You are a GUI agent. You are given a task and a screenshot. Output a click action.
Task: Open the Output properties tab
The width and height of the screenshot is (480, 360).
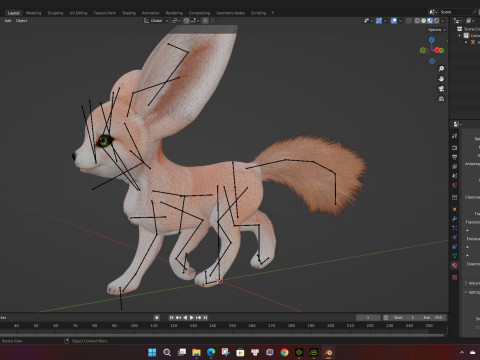[x=455, y=157]
